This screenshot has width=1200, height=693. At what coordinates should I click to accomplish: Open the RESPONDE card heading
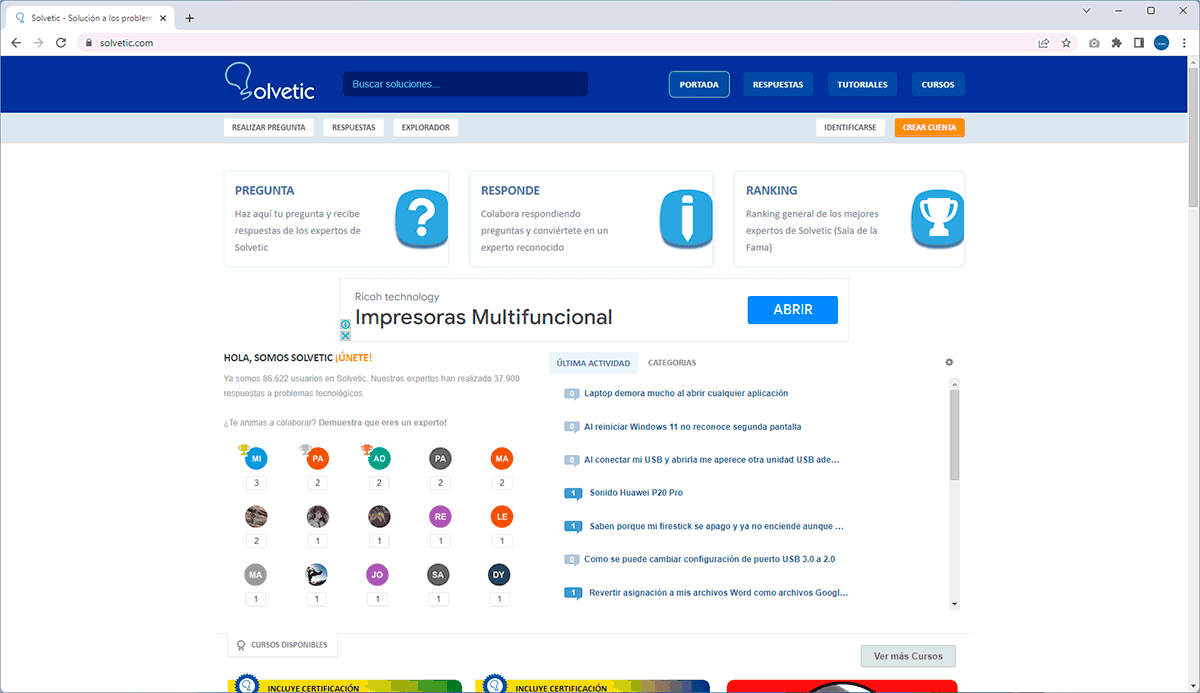510,190
